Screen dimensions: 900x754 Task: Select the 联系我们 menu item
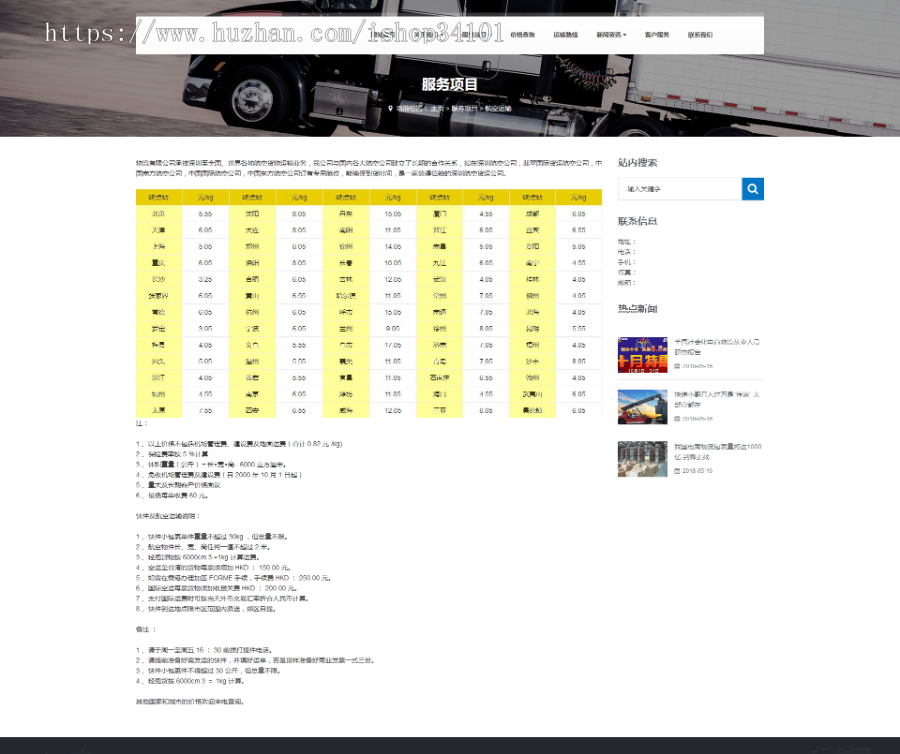(x=700, y=35)
